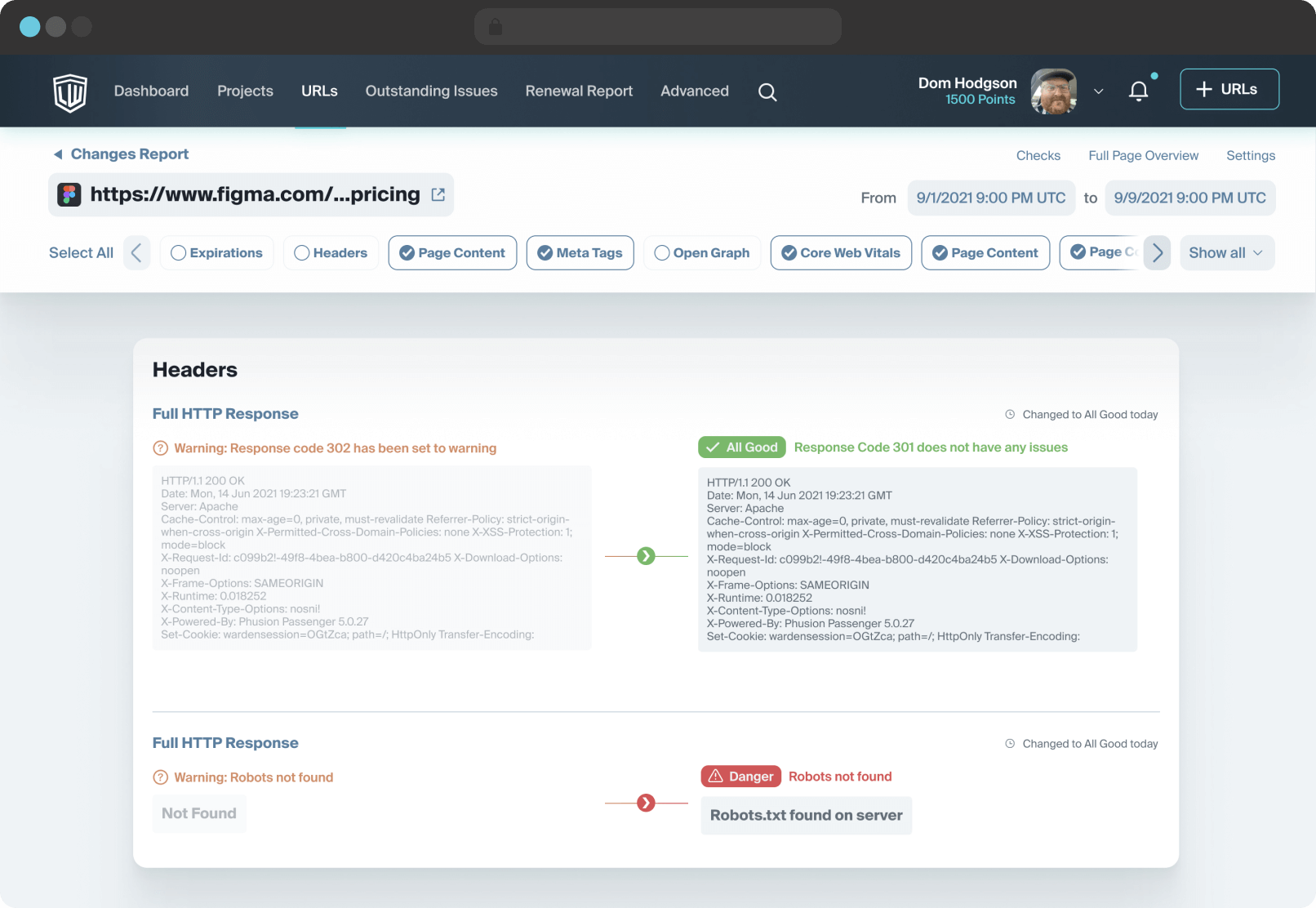The height and width of the screenshot is (908, 1316).
Task: Edit the From date 9/1/2021 field
Action: point(991,198)
